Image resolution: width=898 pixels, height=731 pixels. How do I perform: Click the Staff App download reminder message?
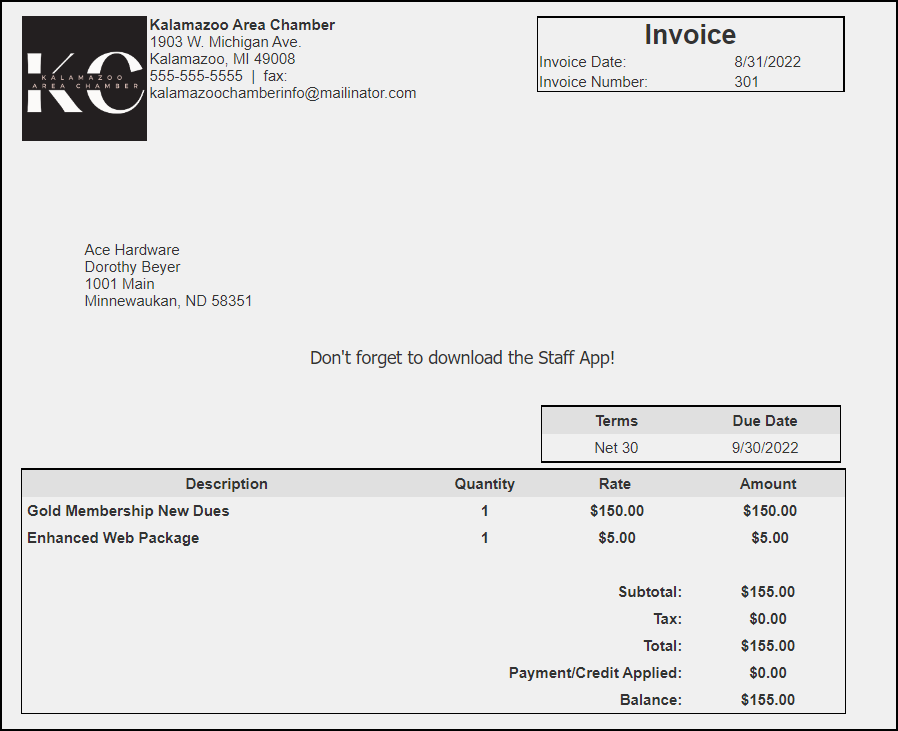[462, 358]
